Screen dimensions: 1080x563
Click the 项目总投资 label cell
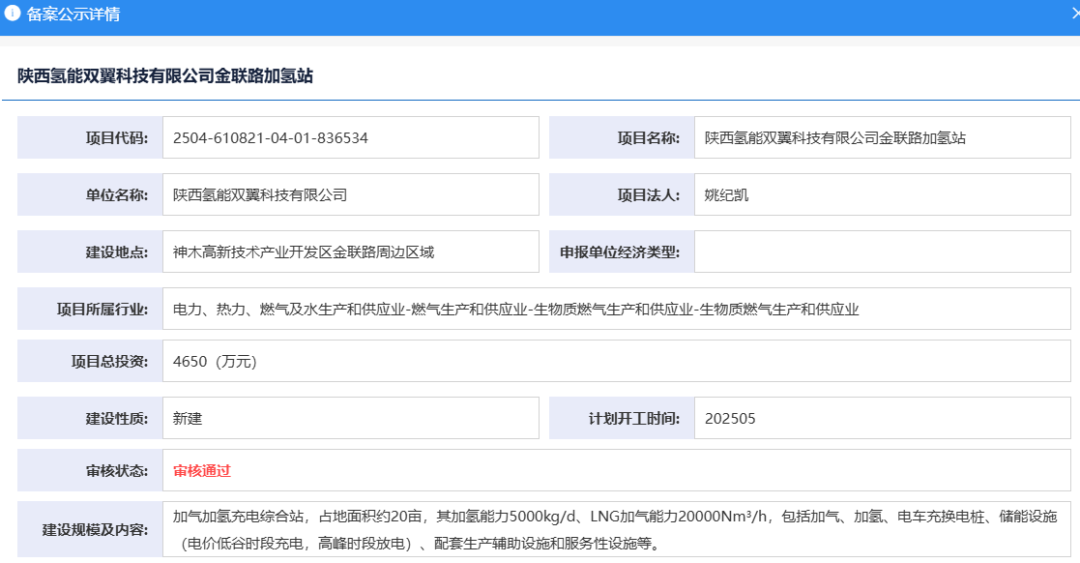(90, 362)
